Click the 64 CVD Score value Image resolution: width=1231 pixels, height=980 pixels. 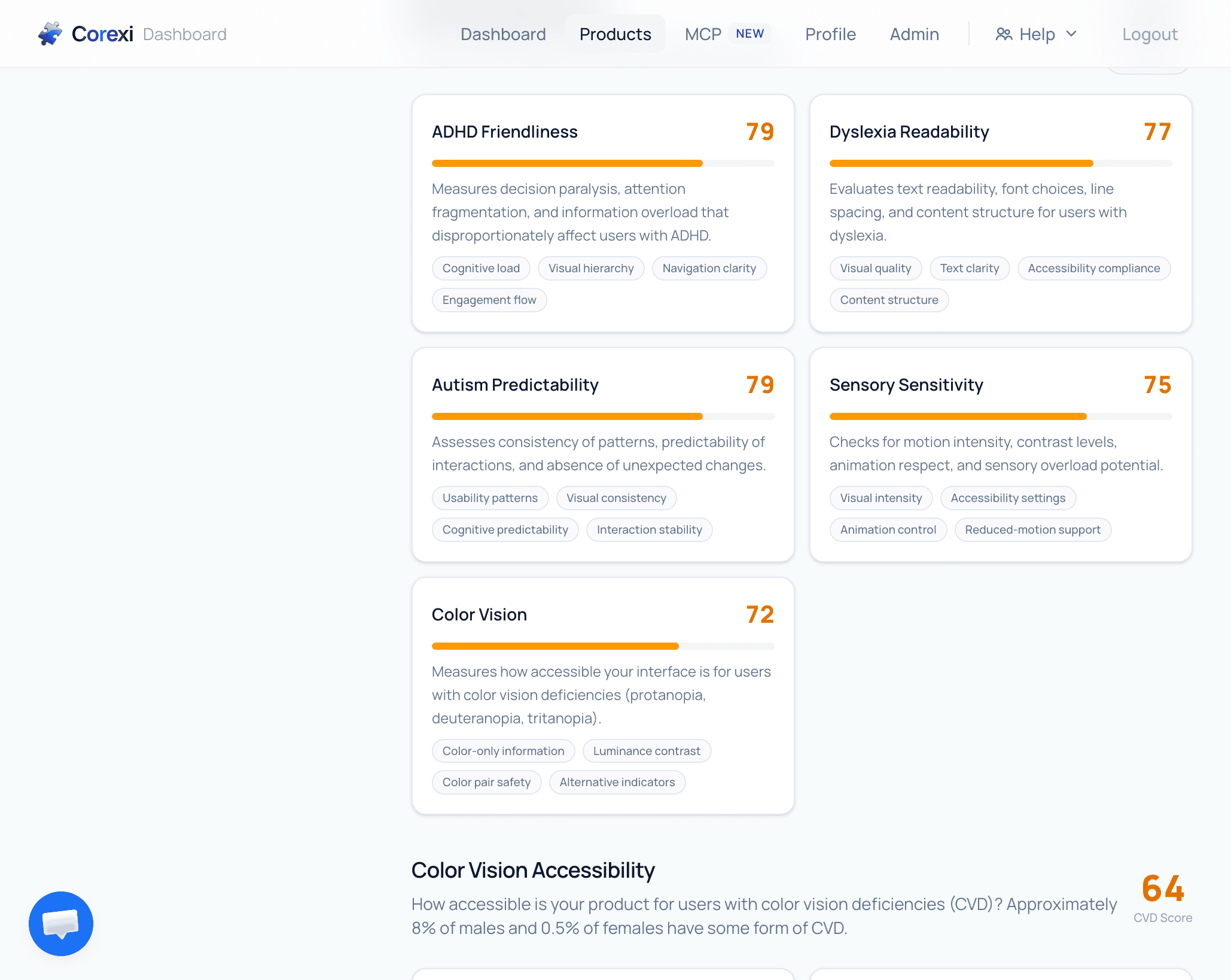(x=1162, y=888)
